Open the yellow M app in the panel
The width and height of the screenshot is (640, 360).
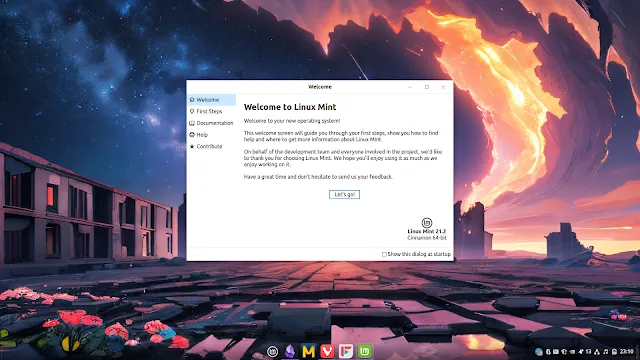(x=309, y=351)
